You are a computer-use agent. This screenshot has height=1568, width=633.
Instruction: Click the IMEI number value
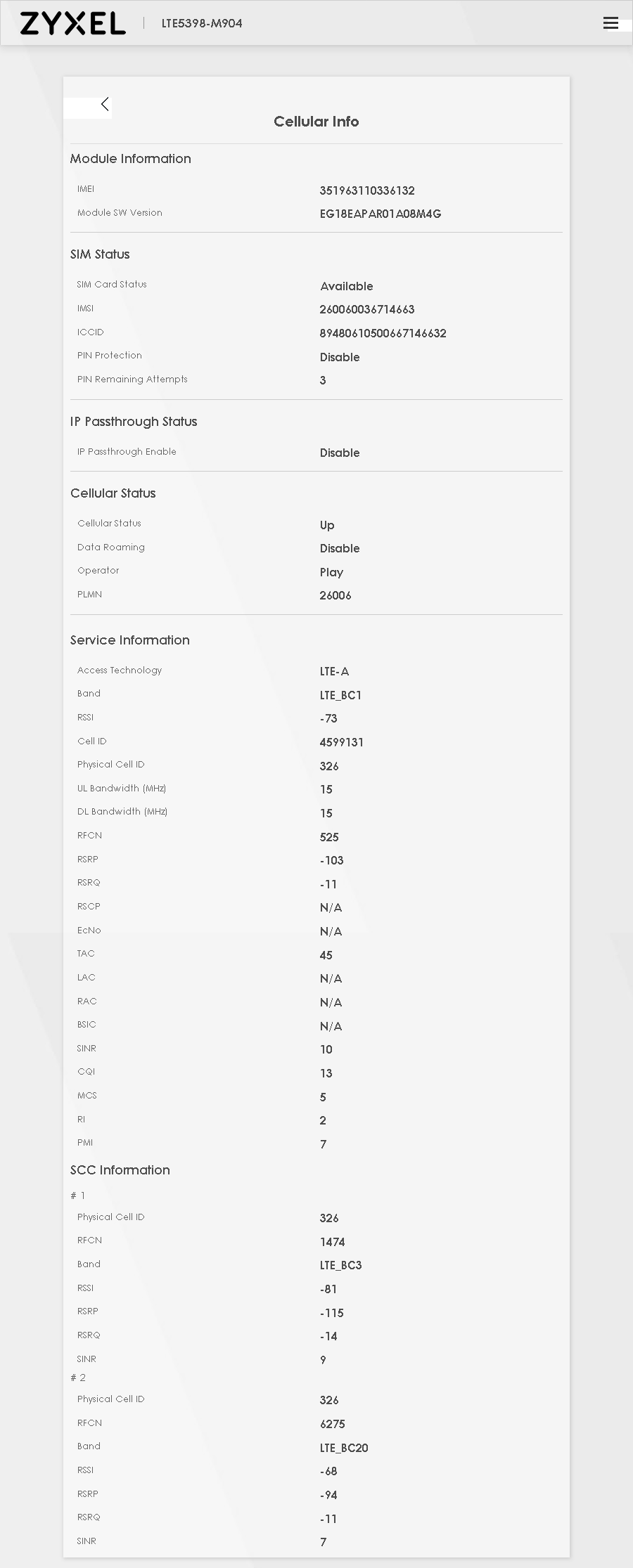pos(367,190)
